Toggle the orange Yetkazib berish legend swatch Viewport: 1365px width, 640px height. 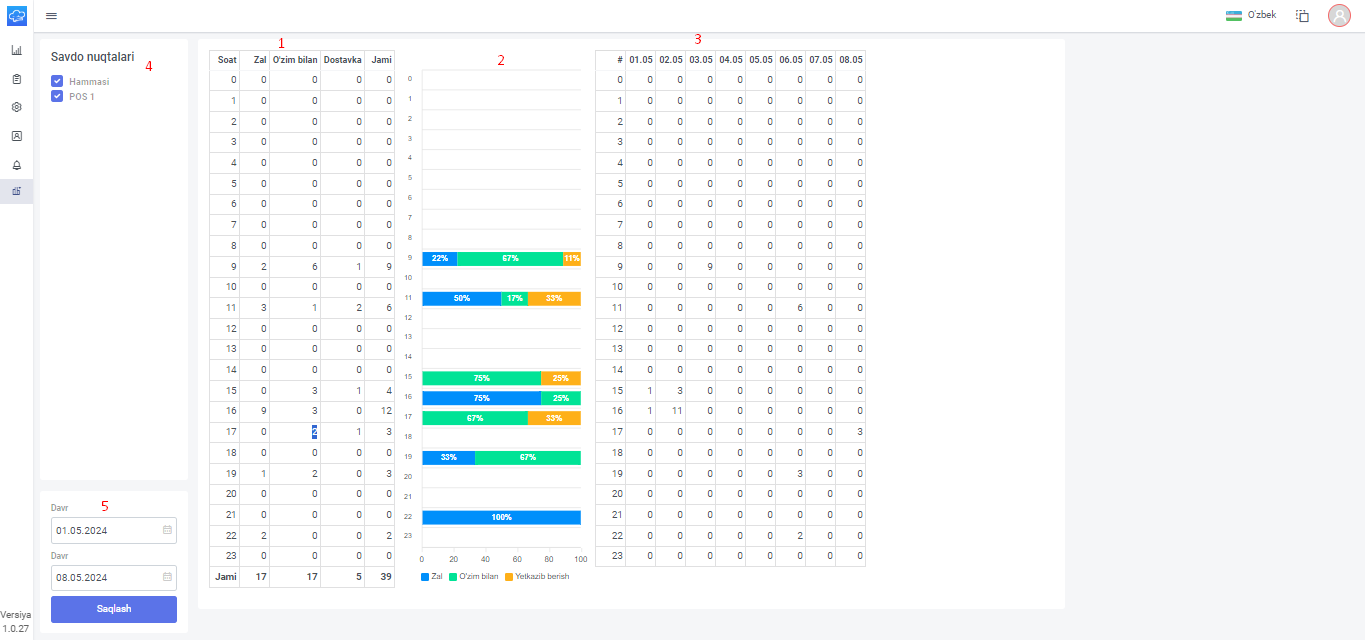(508, 577)
